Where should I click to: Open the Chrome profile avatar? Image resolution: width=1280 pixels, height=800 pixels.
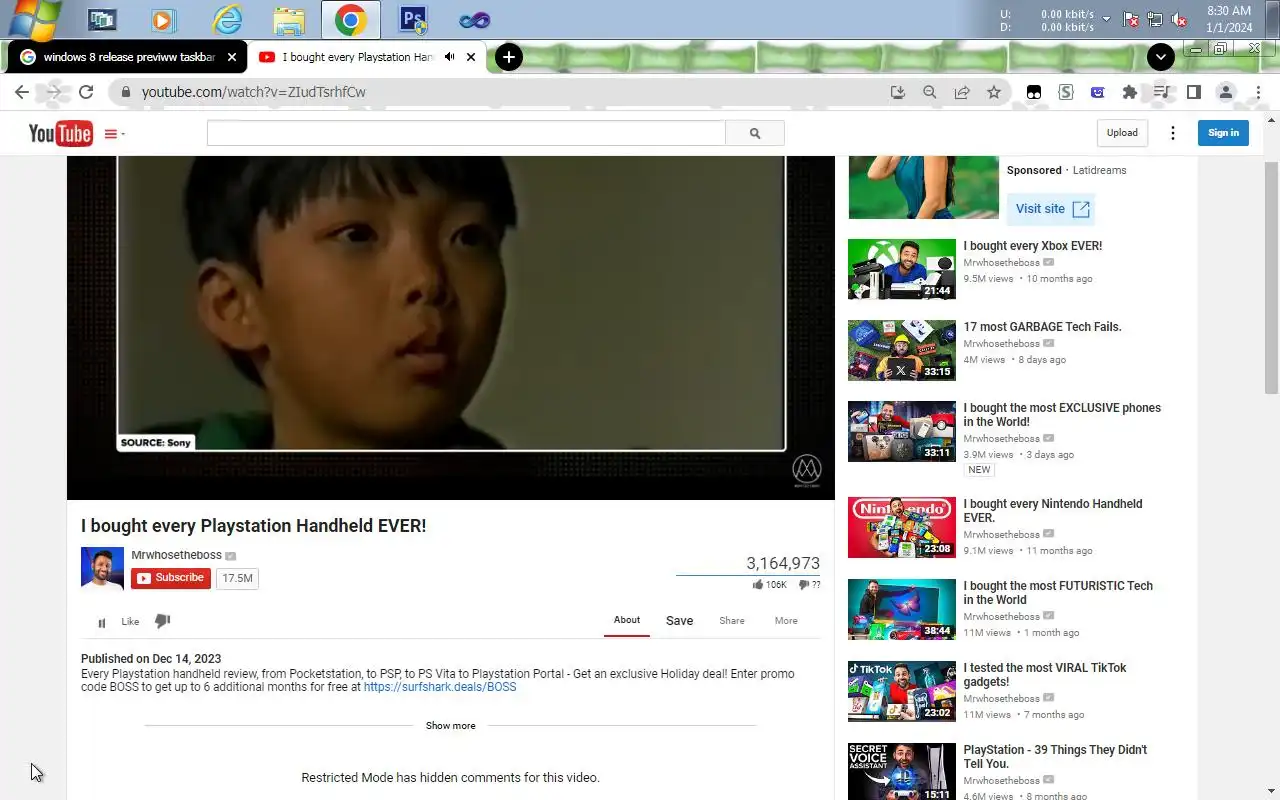coord(1225,92)
